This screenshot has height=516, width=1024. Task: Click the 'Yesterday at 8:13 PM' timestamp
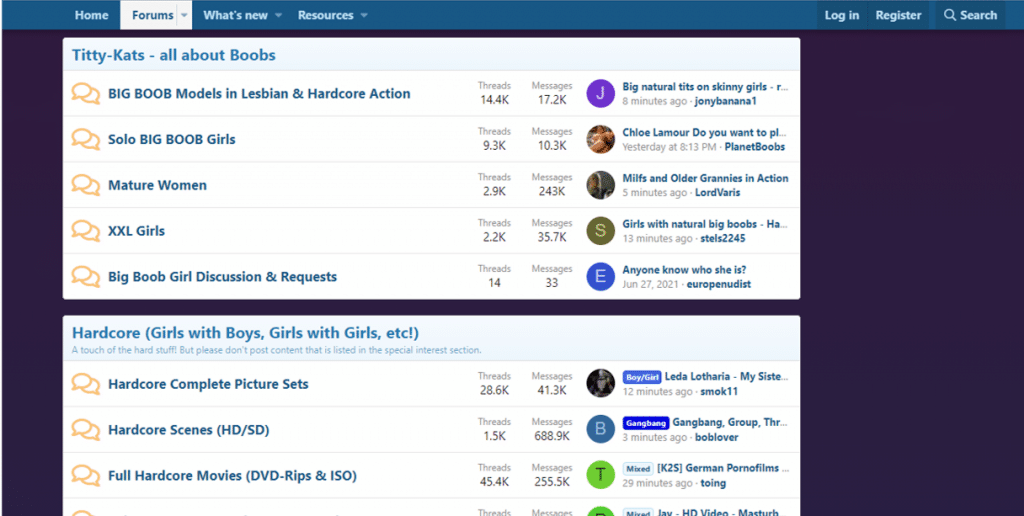click(669, 147)
